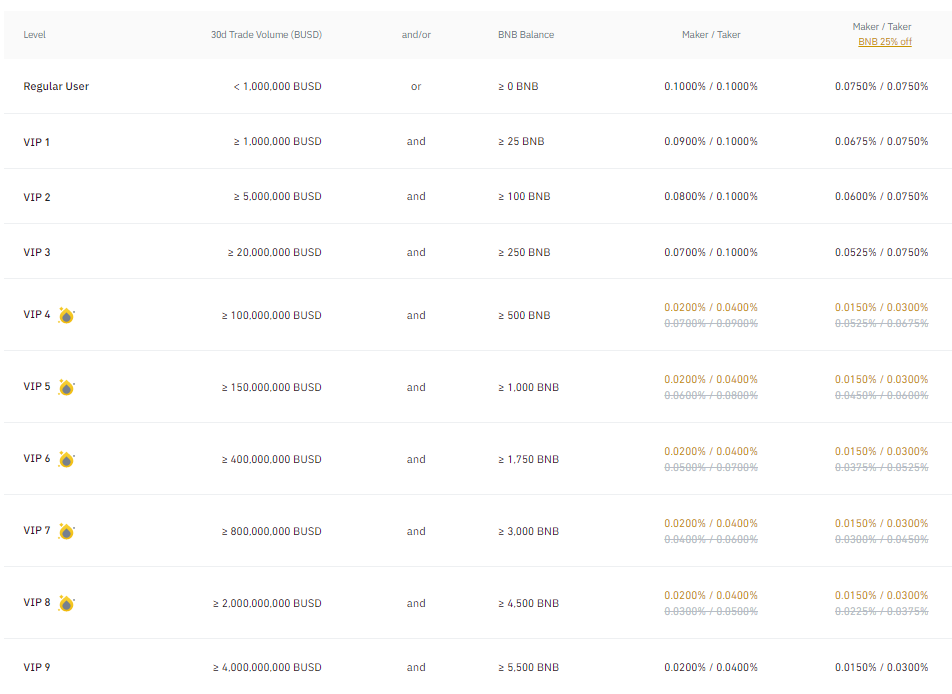Click the ≥ 3,000 BNB balance cell
Viewport: 952px width, 694px height.
(x=529, y=531)
